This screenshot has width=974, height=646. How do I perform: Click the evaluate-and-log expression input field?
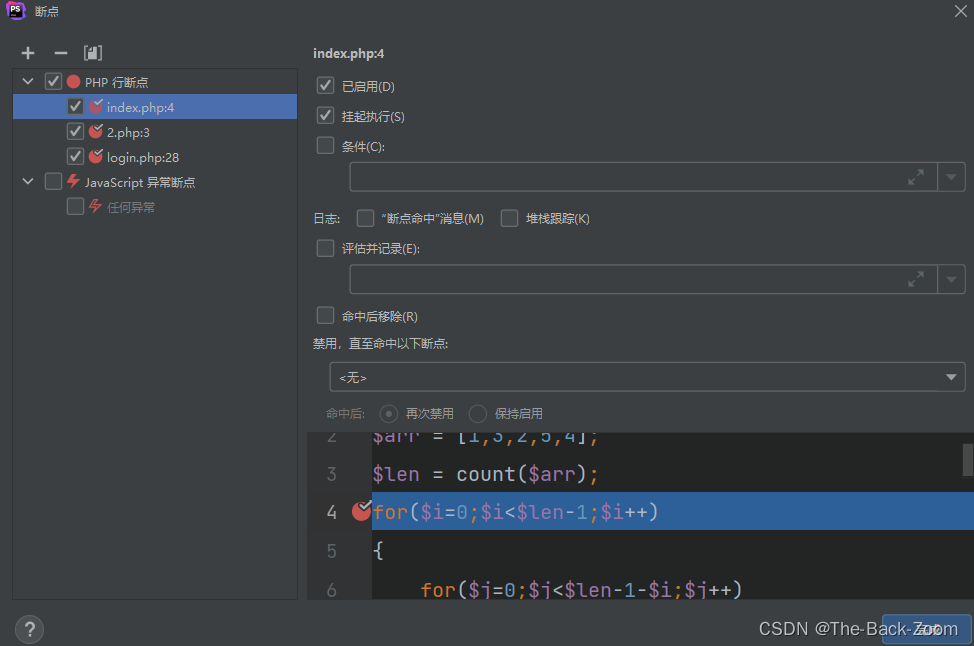644,280
